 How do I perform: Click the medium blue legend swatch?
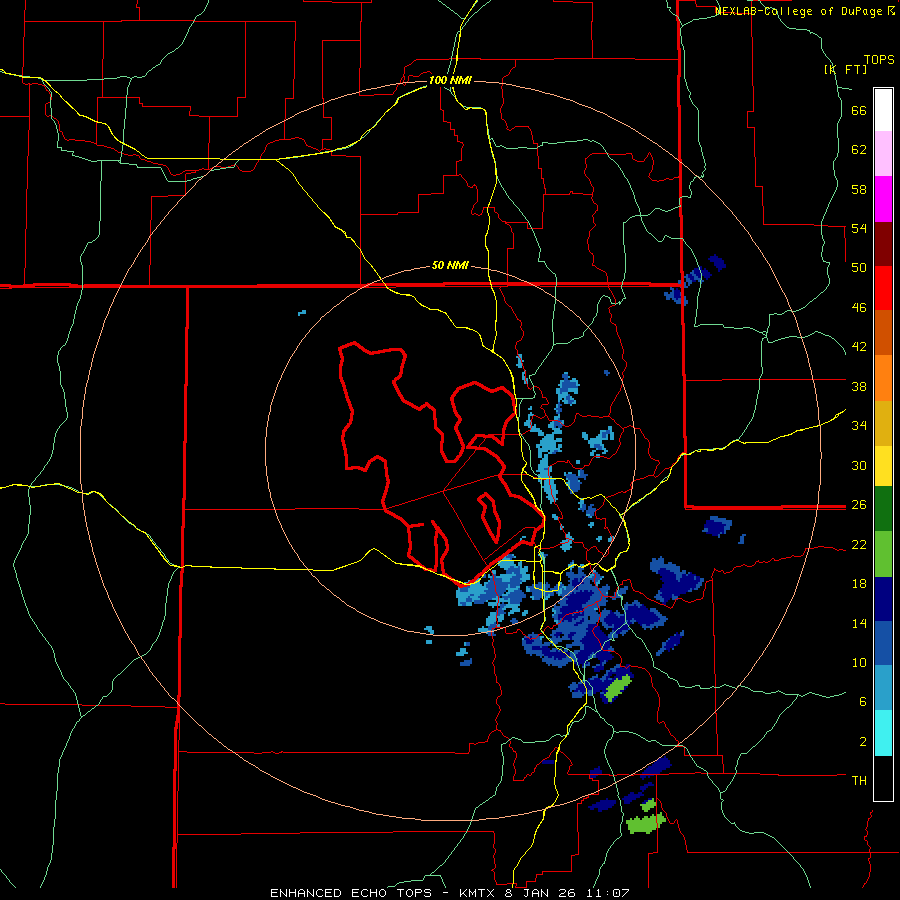(883, 643)
